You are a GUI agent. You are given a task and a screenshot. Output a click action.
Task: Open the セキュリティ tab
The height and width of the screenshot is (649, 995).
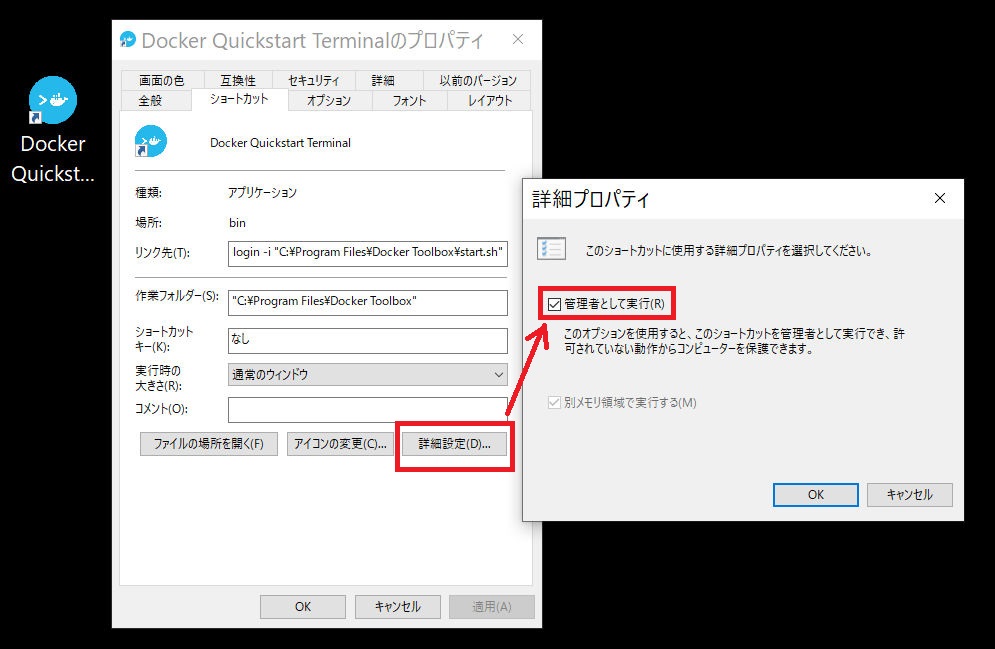click(313, 80)
